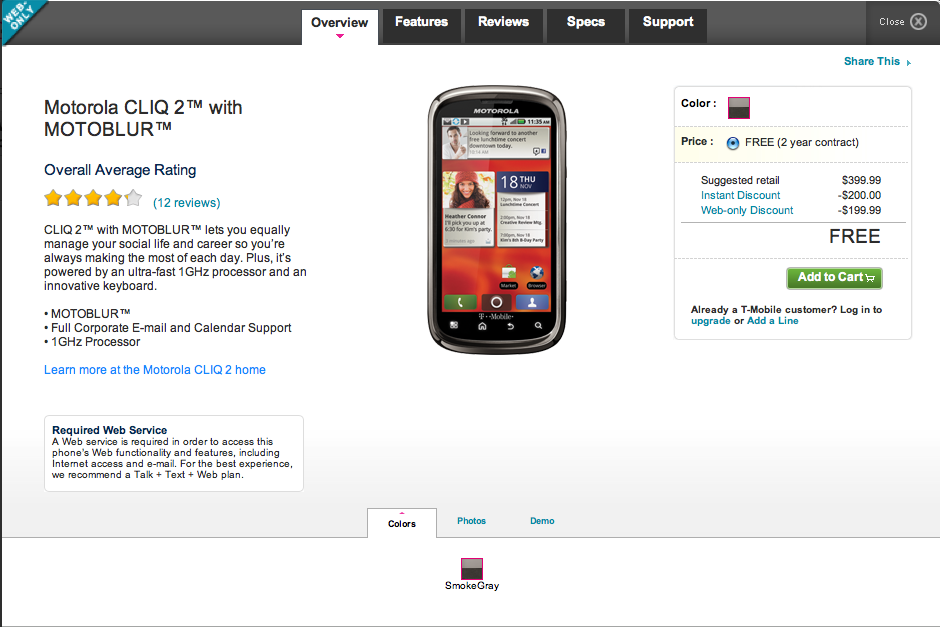Screen dimensions: 940x627
Task: Open the Features tab
Action: (x=421, y=22)
